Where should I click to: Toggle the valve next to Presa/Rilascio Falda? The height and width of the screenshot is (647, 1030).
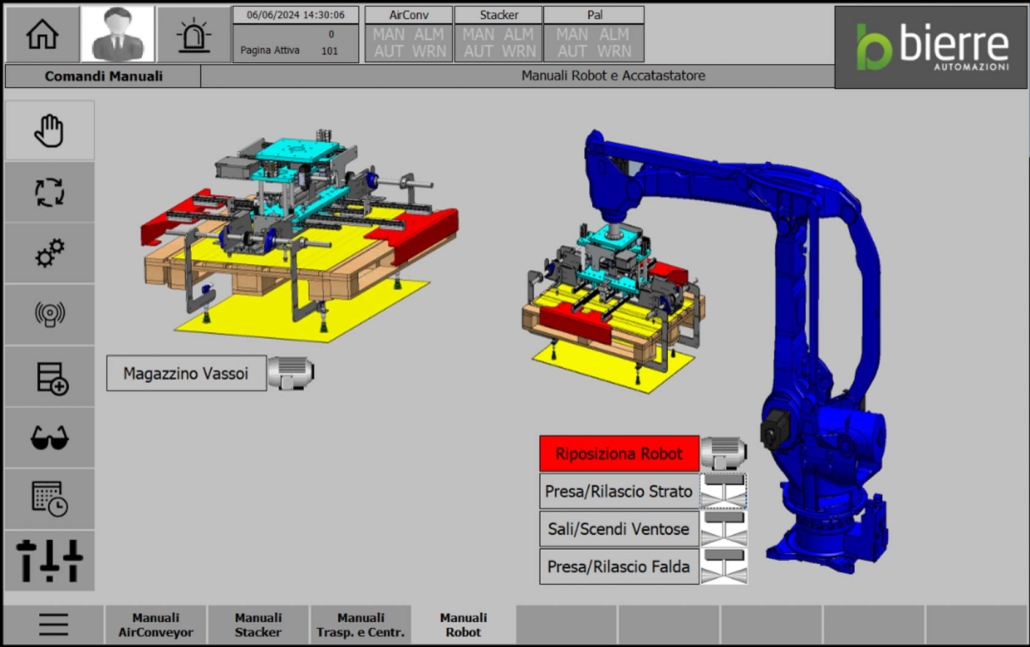tap(724, 566)
